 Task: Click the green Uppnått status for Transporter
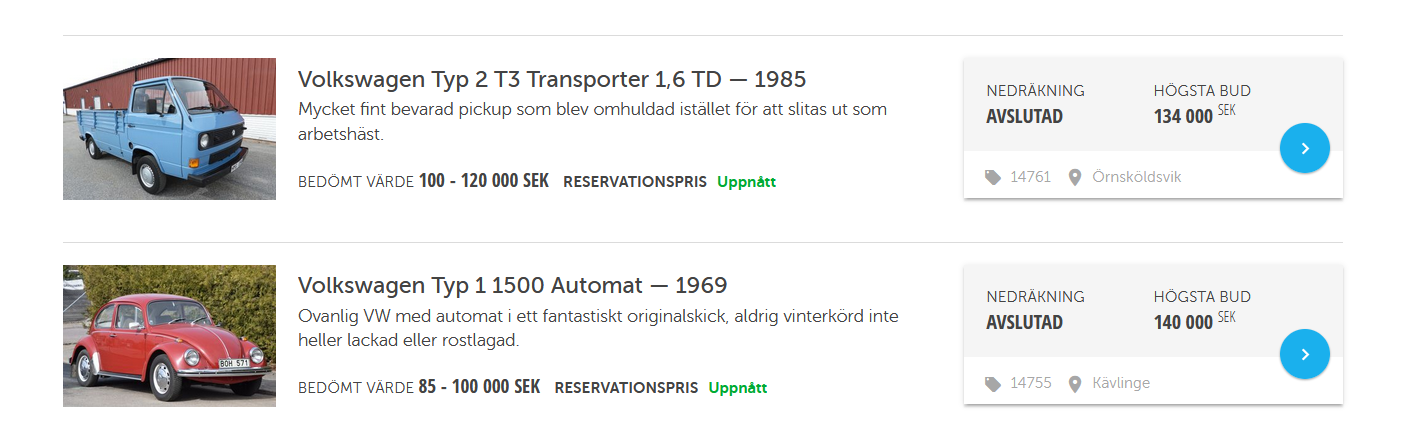746,182
